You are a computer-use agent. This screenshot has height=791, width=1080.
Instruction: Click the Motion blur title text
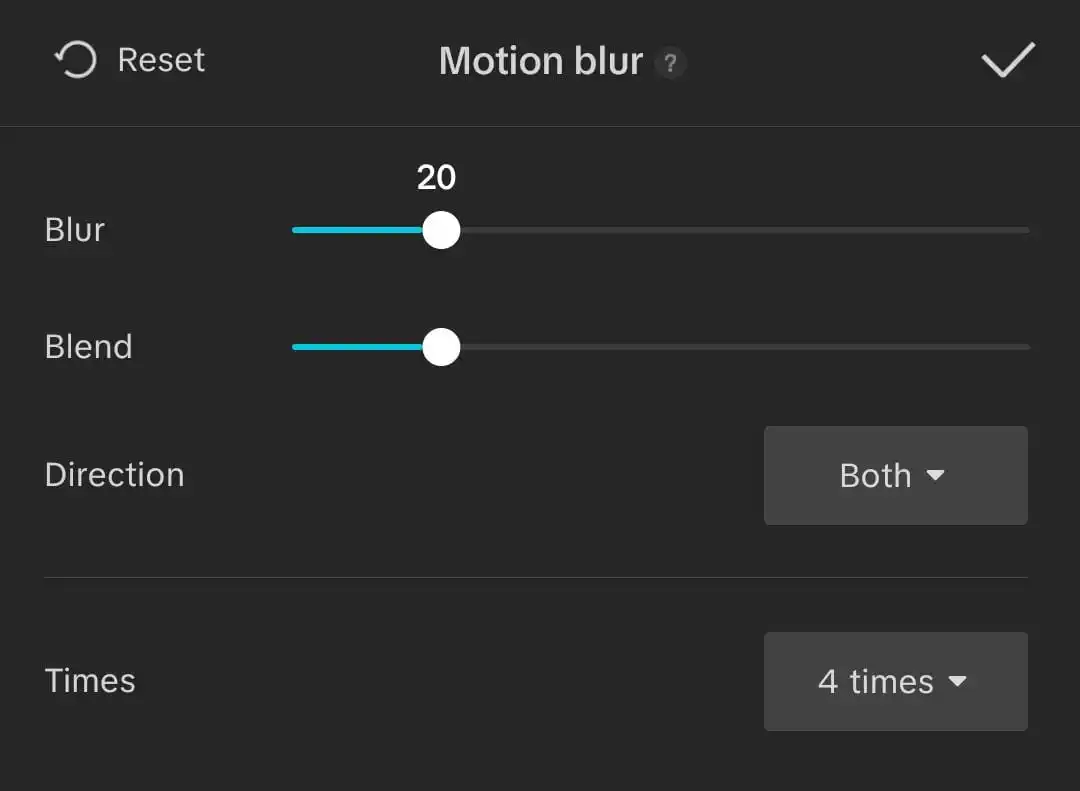pyautogui.click(x=541, y=61)
